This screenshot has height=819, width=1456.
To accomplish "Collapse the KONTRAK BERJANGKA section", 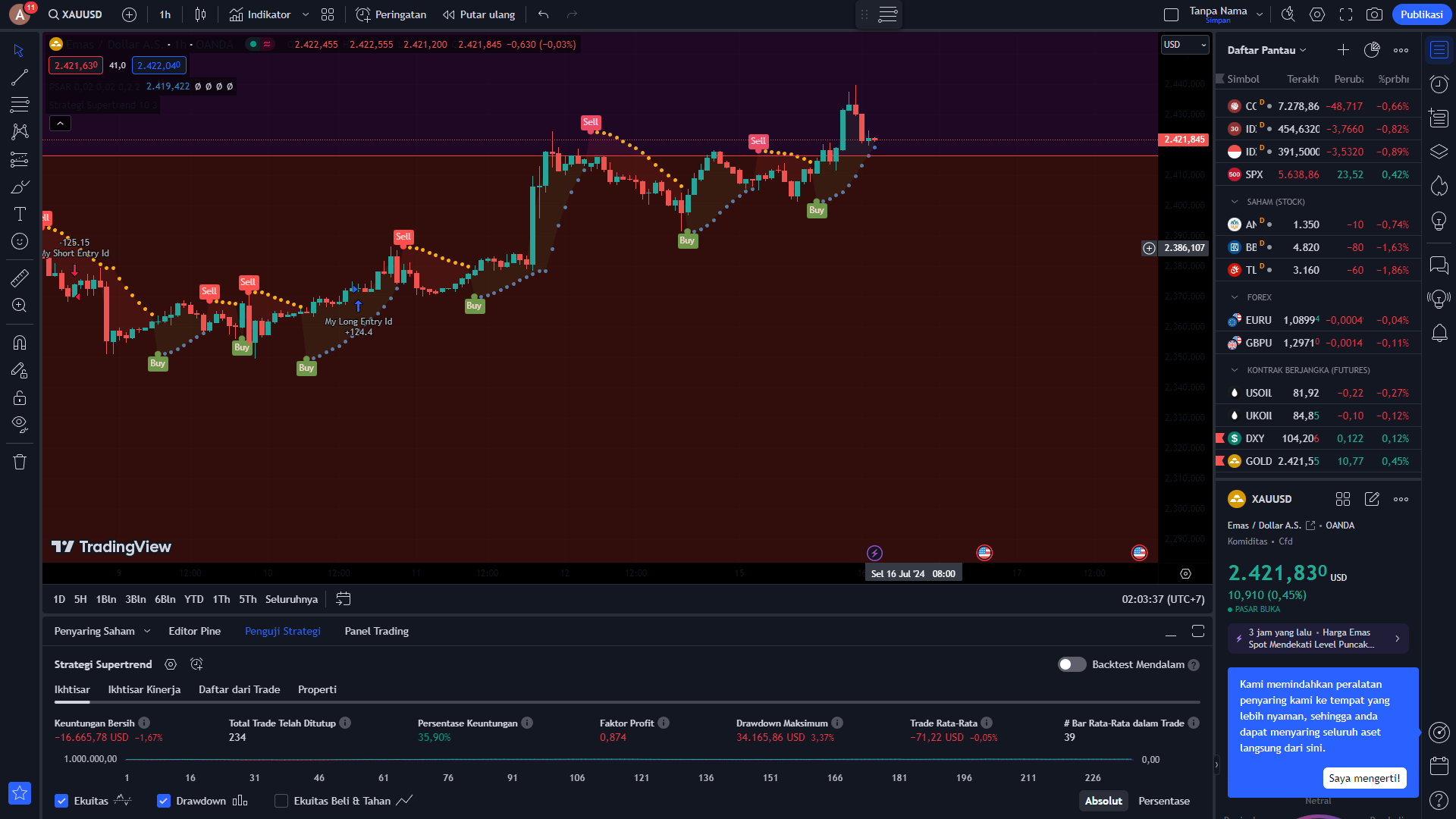I will pos(1235,370).
